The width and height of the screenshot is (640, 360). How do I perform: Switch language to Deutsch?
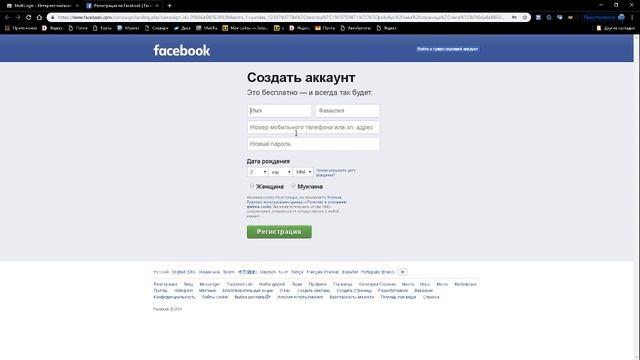point(268,272)
